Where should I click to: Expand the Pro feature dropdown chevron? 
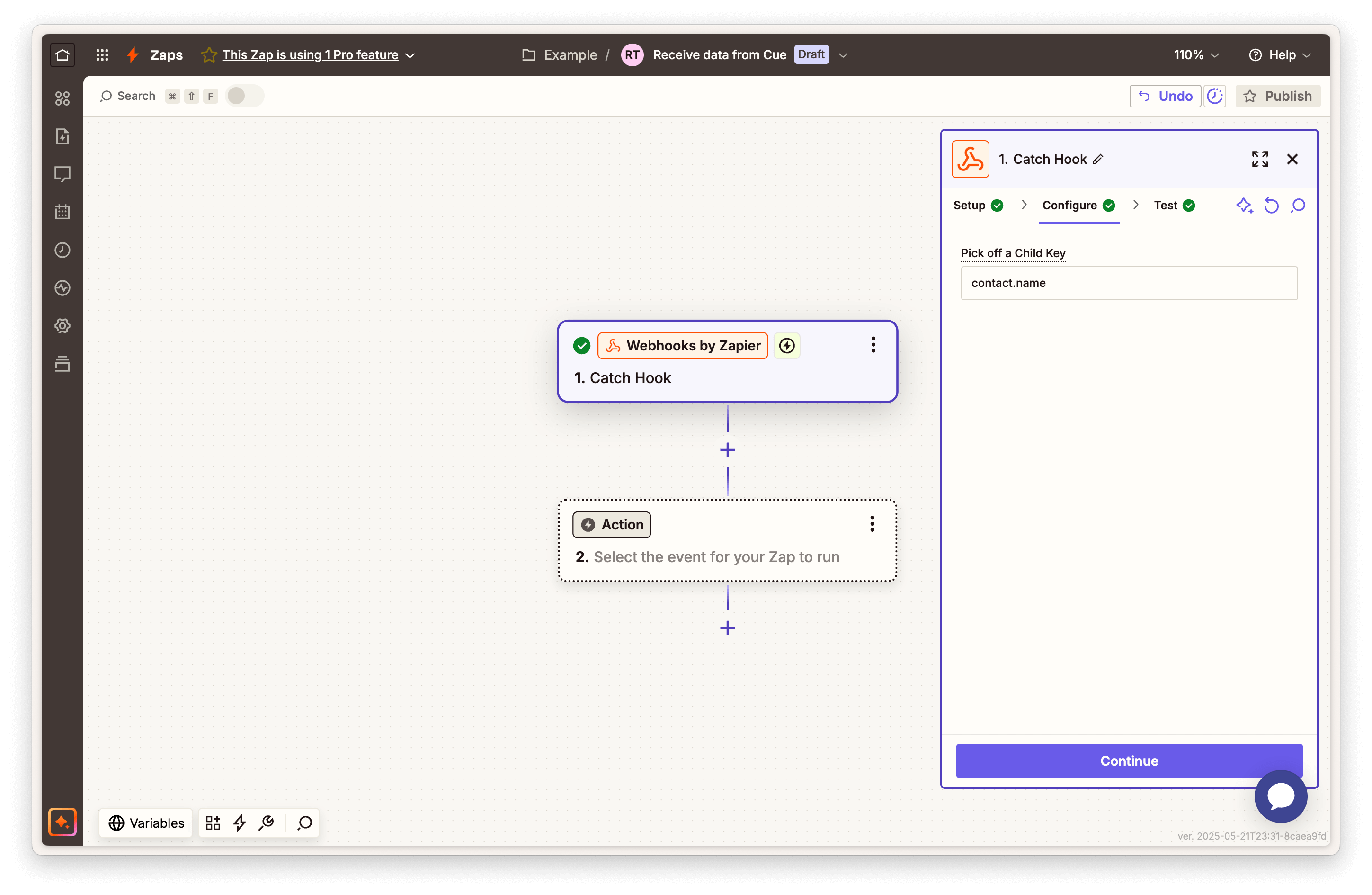click(410, 55)
